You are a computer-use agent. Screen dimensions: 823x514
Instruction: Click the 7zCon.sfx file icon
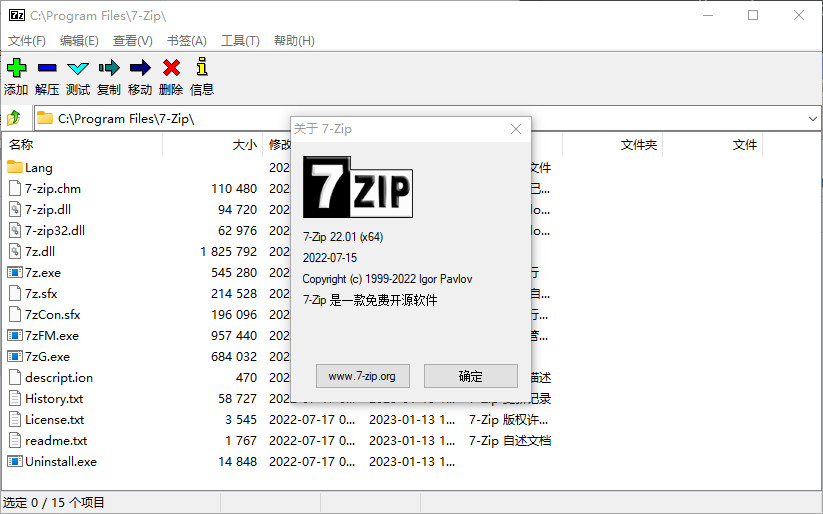(15, 314)
